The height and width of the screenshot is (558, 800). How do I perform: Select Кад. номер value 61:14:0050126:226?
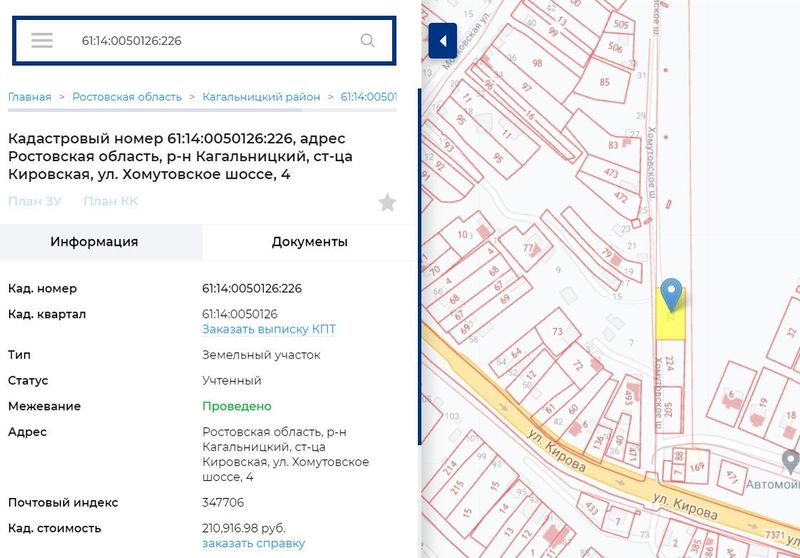(x=252, y=289)
